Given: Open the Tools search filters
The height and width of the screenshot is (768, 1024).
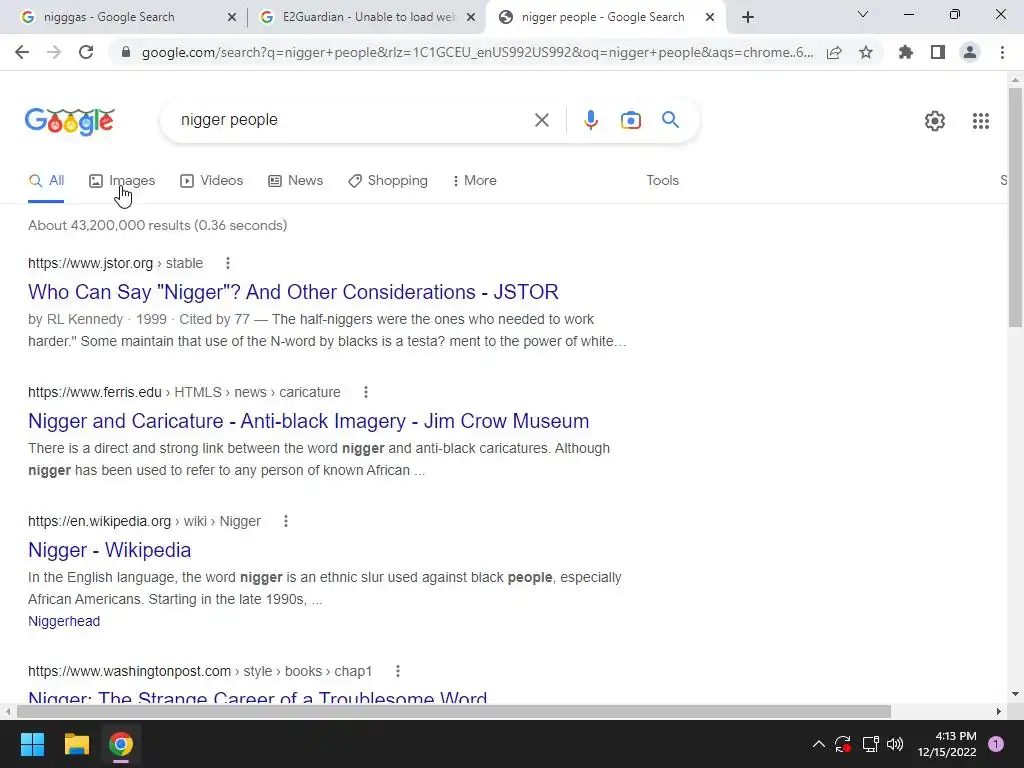Looking at the screenshot, I should click(662, 181).
